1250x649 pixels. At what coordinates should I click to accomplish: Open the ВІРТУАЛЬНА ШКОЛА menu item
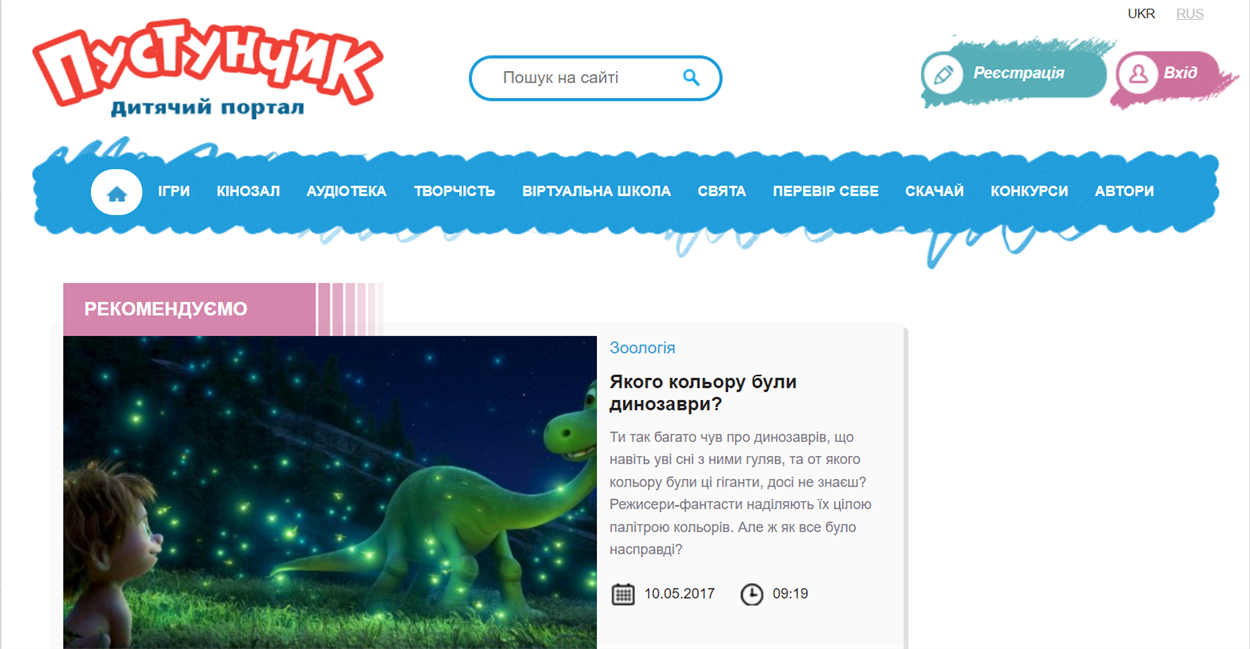coord(596,191)
